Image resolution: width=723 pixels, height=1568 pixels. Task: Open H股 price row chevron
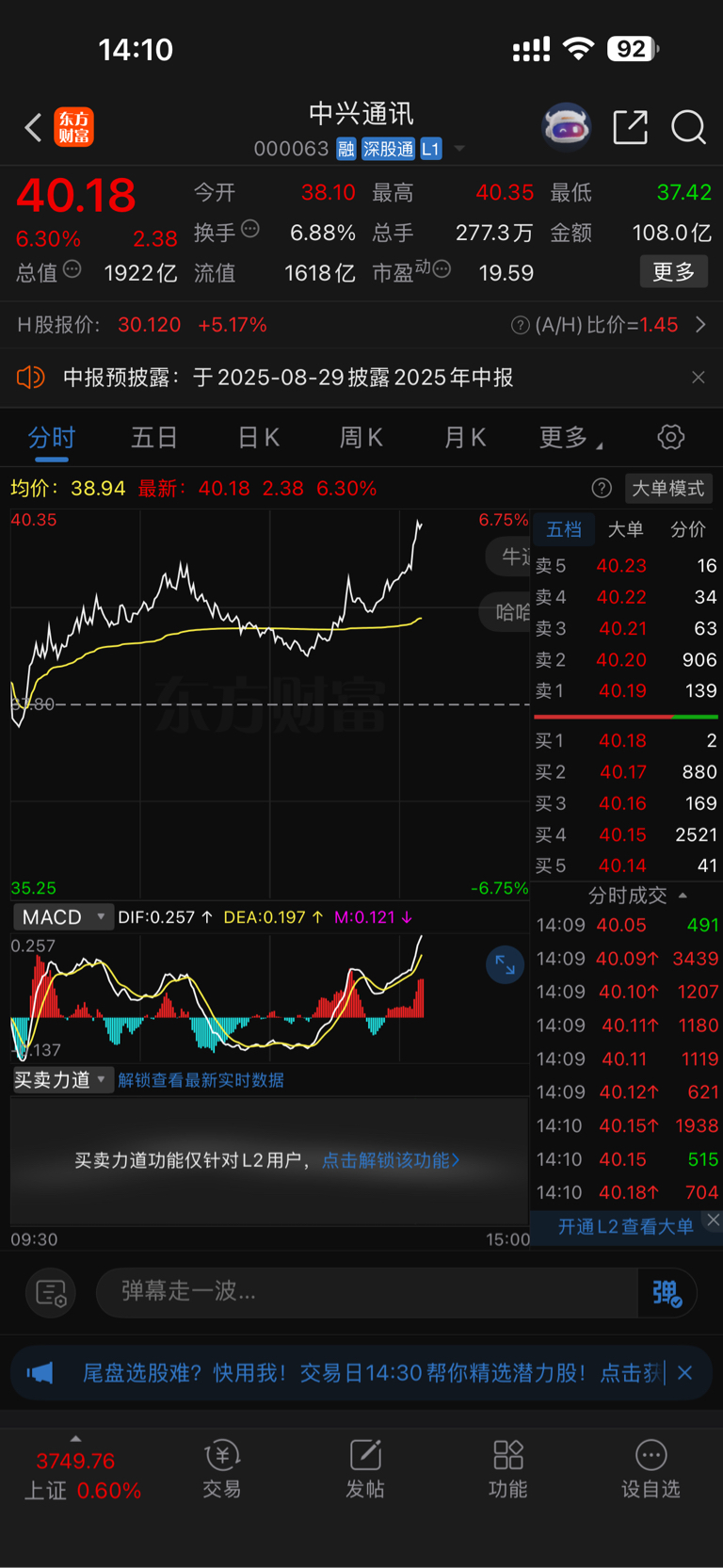tap(700, 325)
